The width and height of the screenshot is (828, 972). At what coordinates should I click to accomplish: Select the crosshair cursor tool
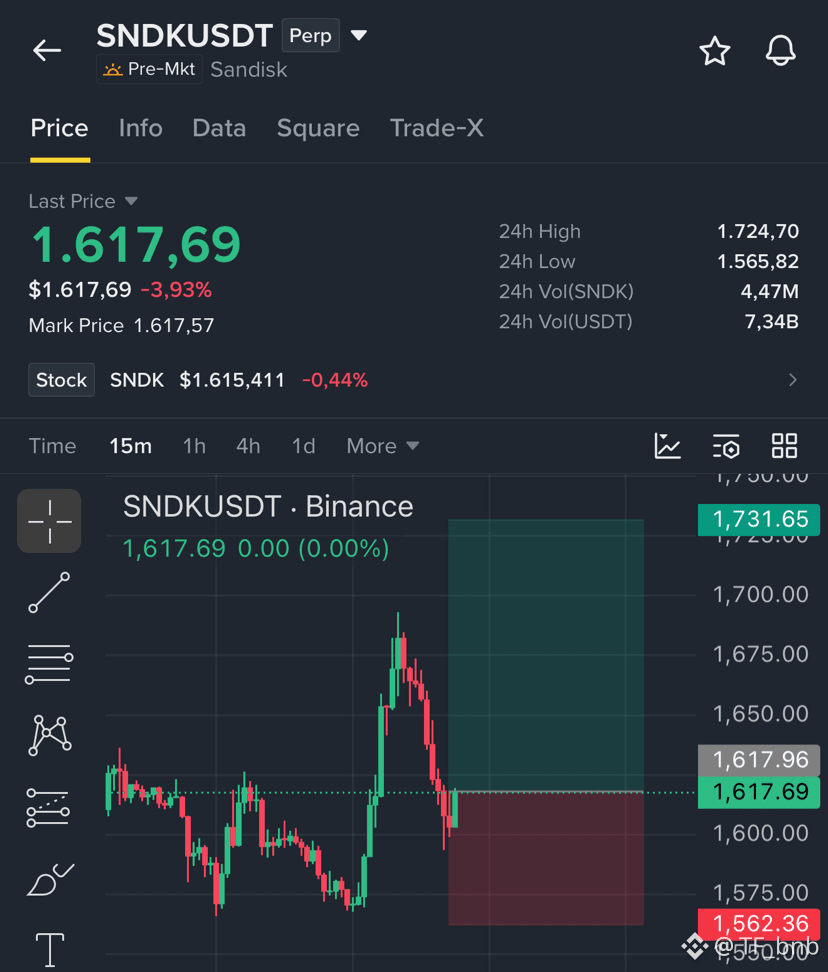click(49, 521)
